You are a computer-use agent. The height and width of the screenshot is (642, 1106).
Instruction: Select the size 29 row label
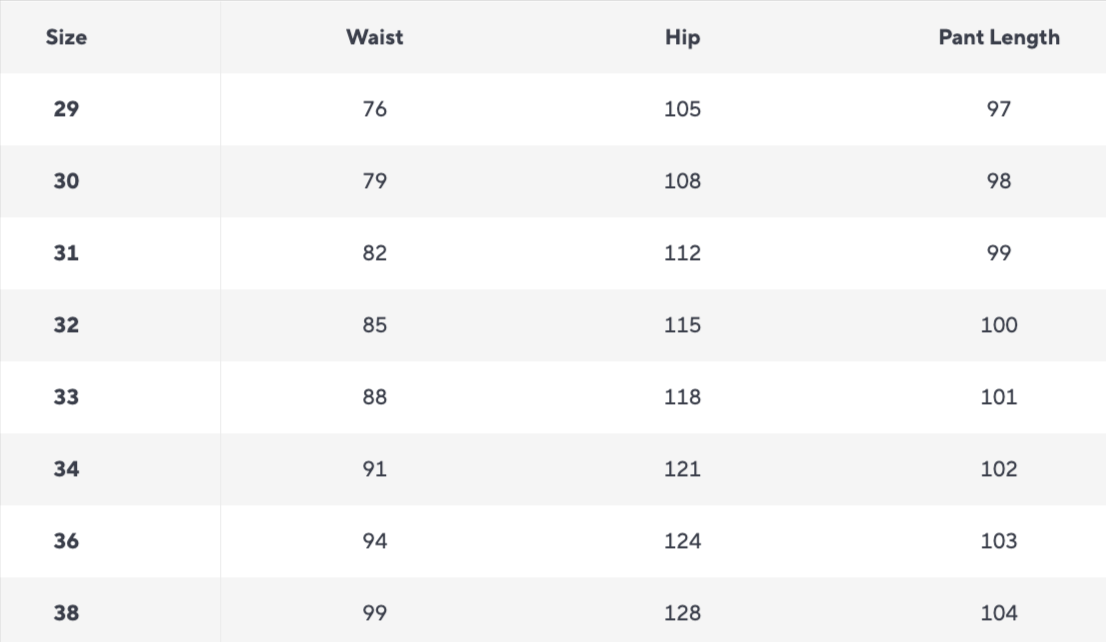[66, 109]
